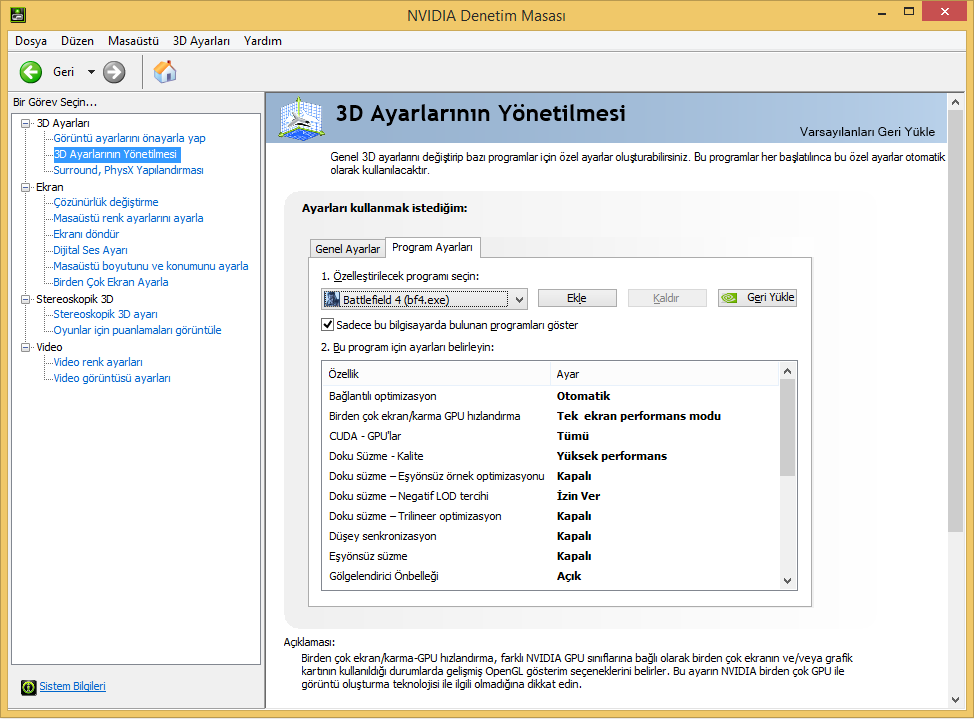Select 'Doku süzme – Eşyönsüz örnek optimizasyonu' row

point(550,476)
